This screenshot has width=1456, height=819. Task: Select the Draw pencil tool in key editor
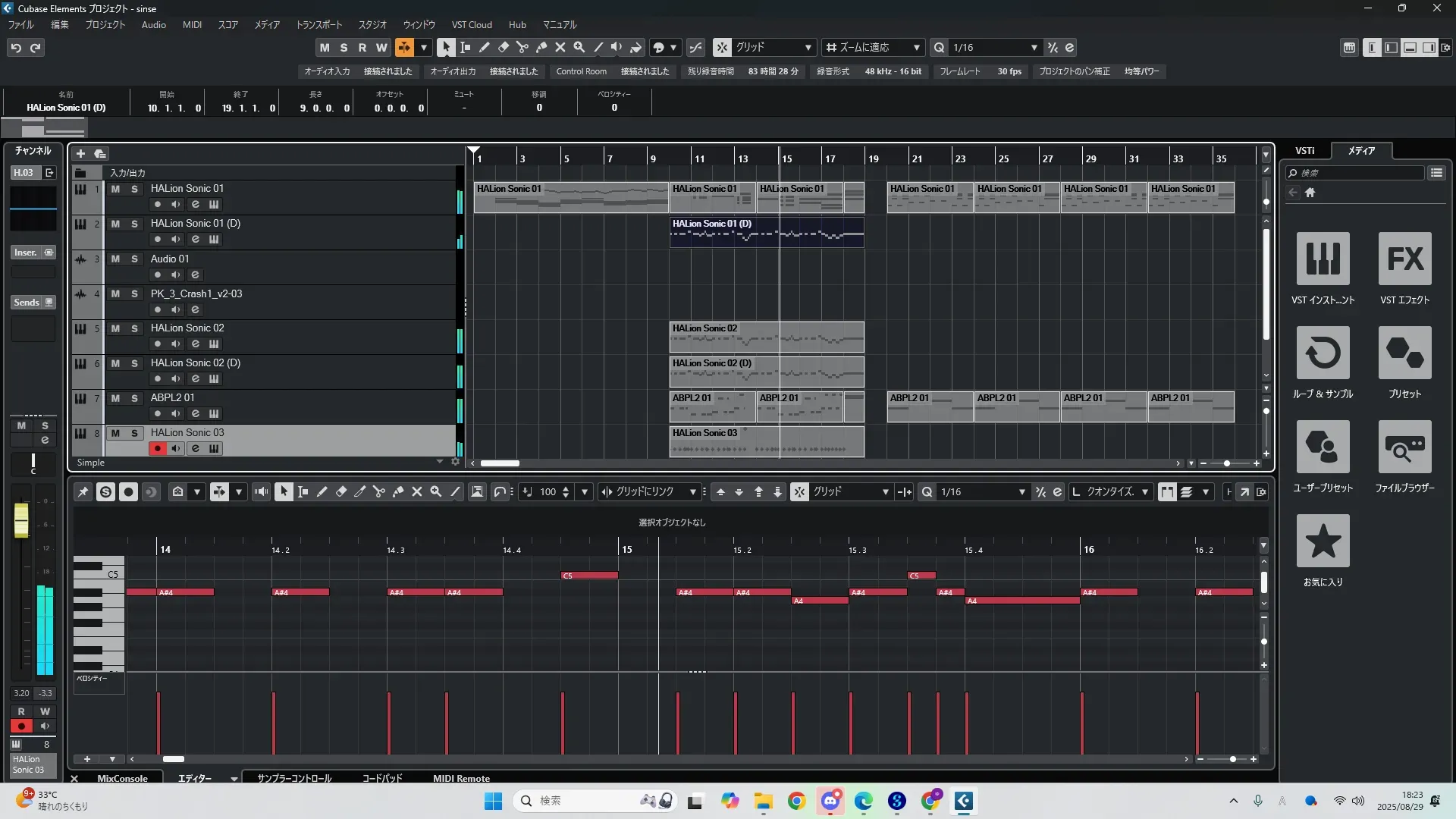322,492
